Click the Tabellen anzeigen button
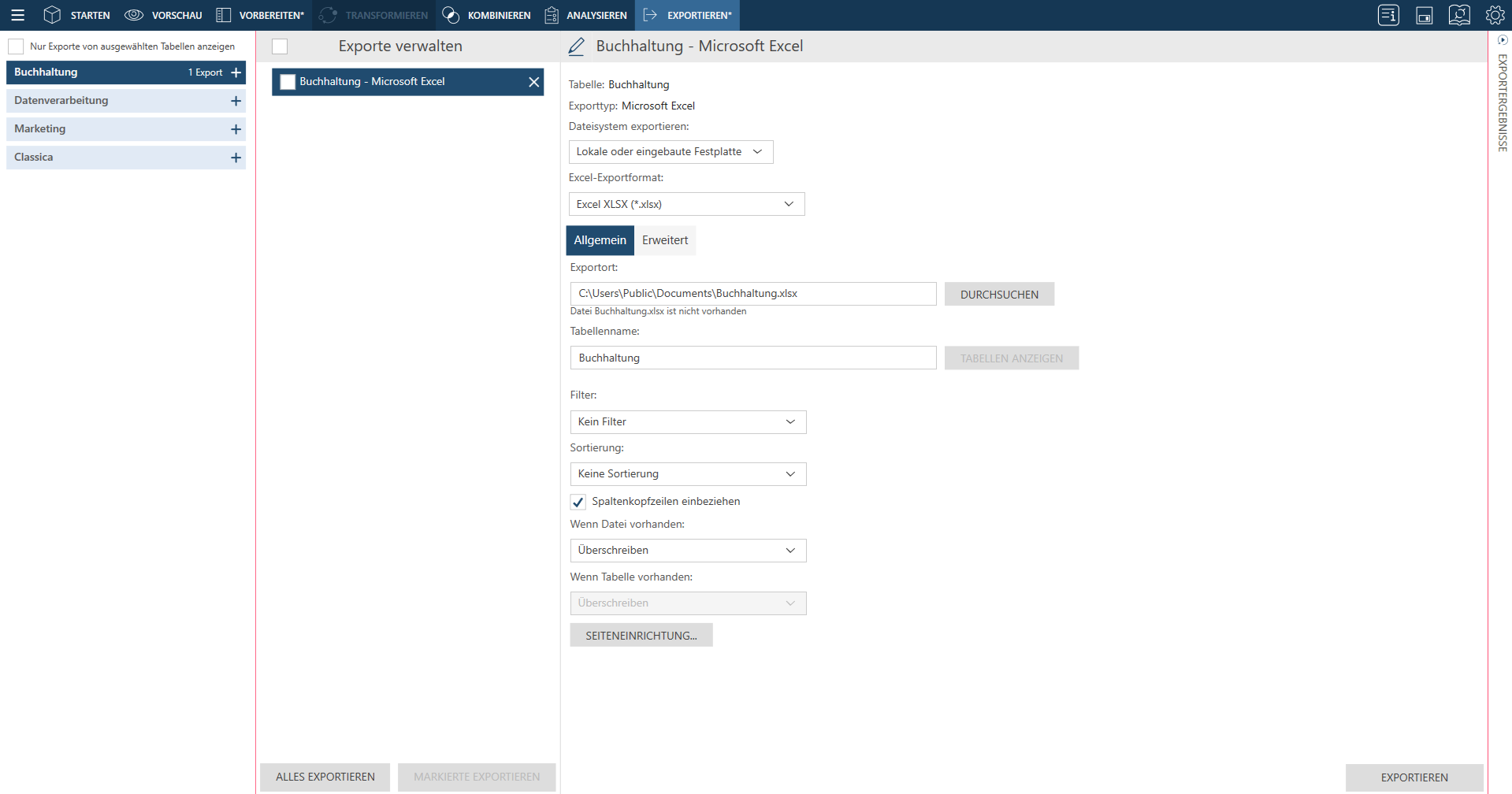 [x=1012, y=358]
